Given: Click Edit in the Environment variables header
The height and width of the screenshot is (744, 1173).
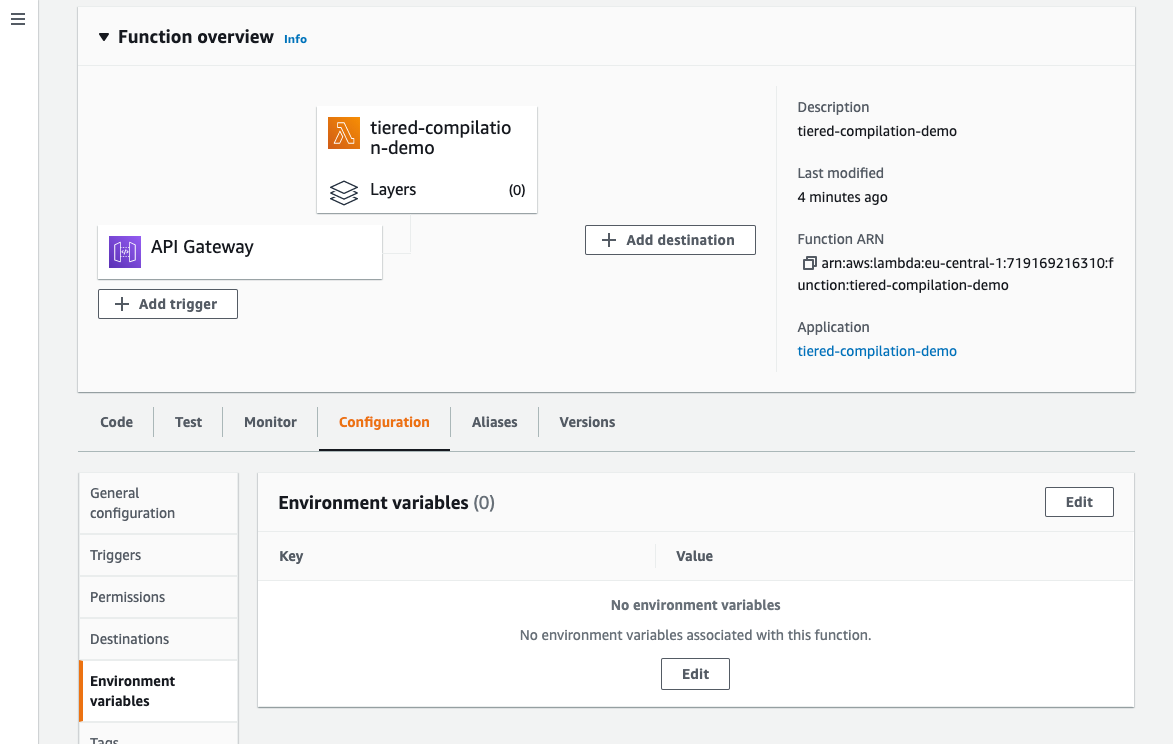Looking at the screenshot, I should pos(1079,502).
